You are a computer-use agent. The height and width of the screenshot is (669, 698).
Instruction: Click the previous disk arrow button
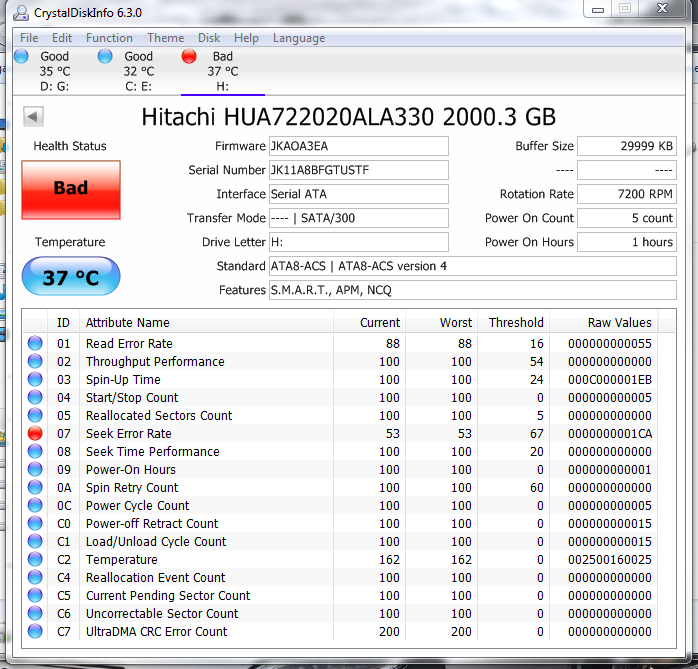33,117
